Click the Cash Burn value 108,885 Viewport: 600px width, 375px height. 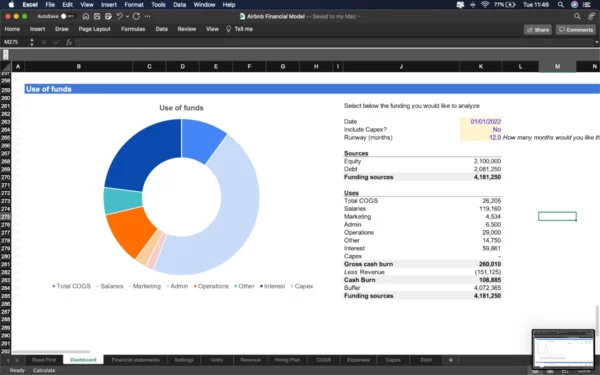point(490,280)
